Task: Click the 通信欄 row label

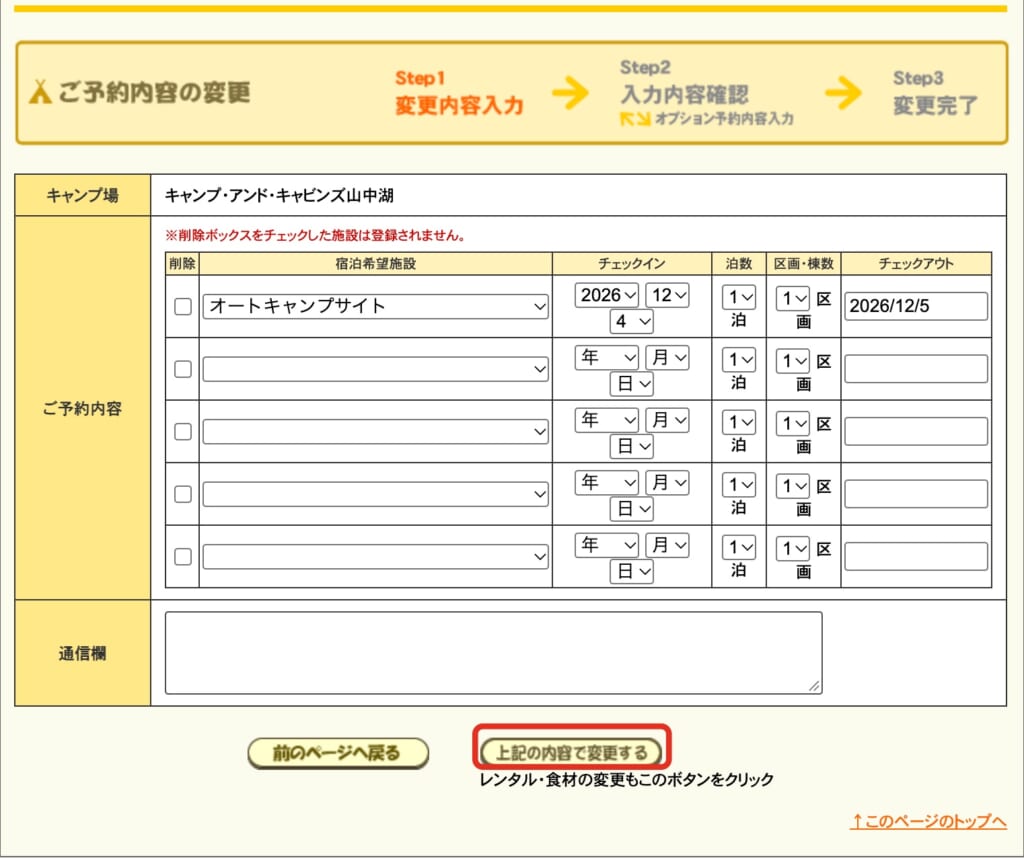Action: pyautogui.click(x=82, y=654)
